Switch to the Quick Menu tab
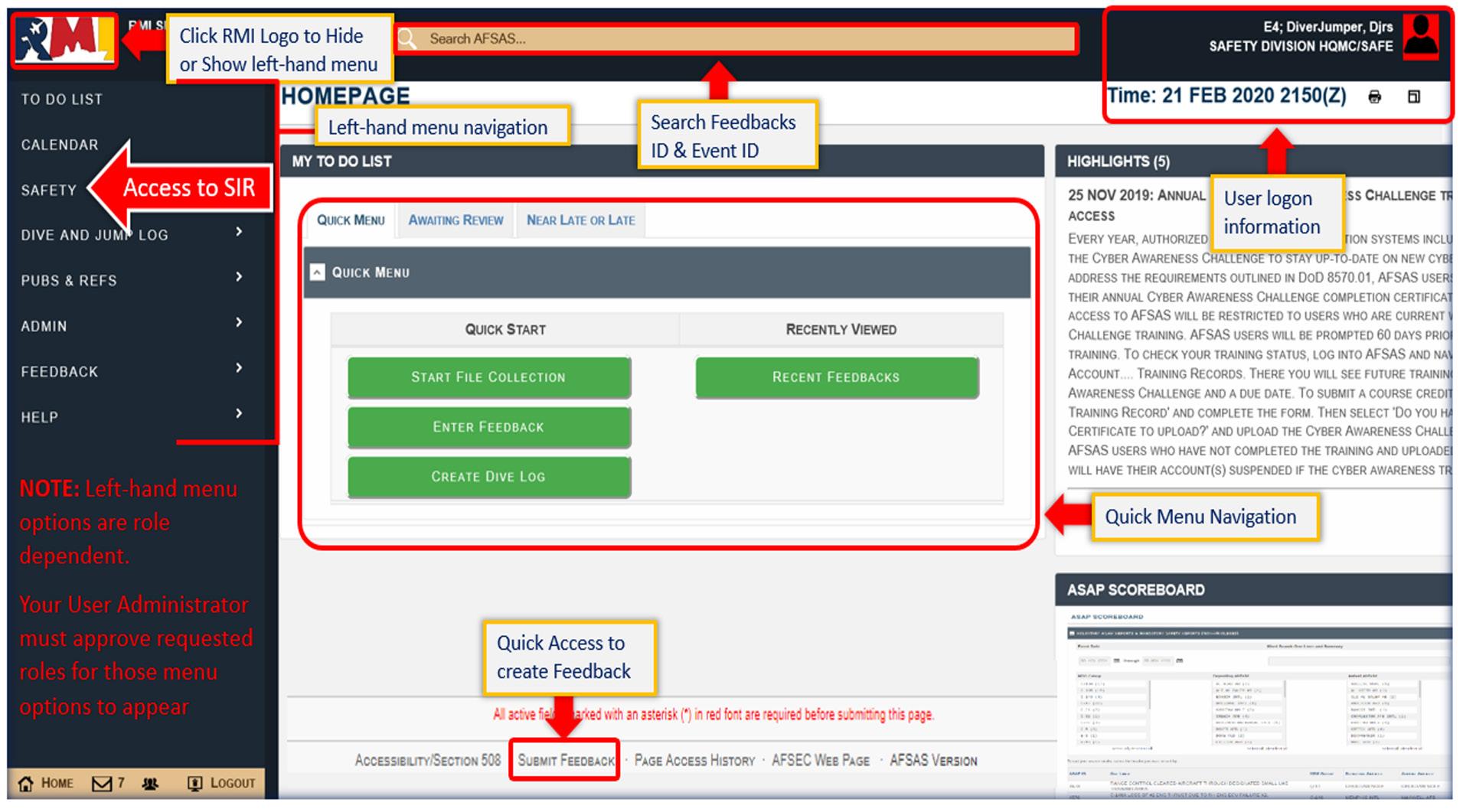Screen dimensions: 1463x812 click(351, 220)
